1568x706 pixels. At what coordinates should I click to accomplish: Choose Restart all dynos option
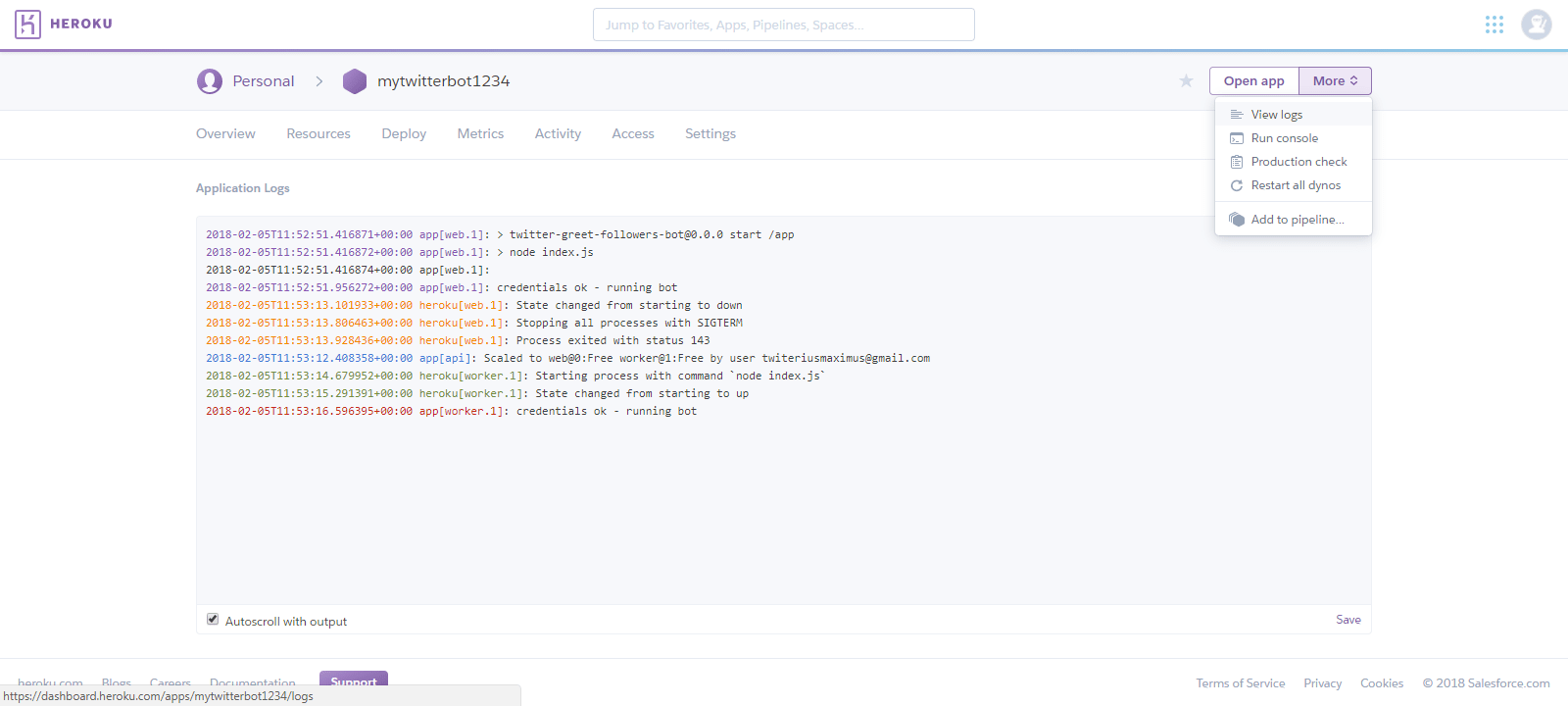(1294, 185)
